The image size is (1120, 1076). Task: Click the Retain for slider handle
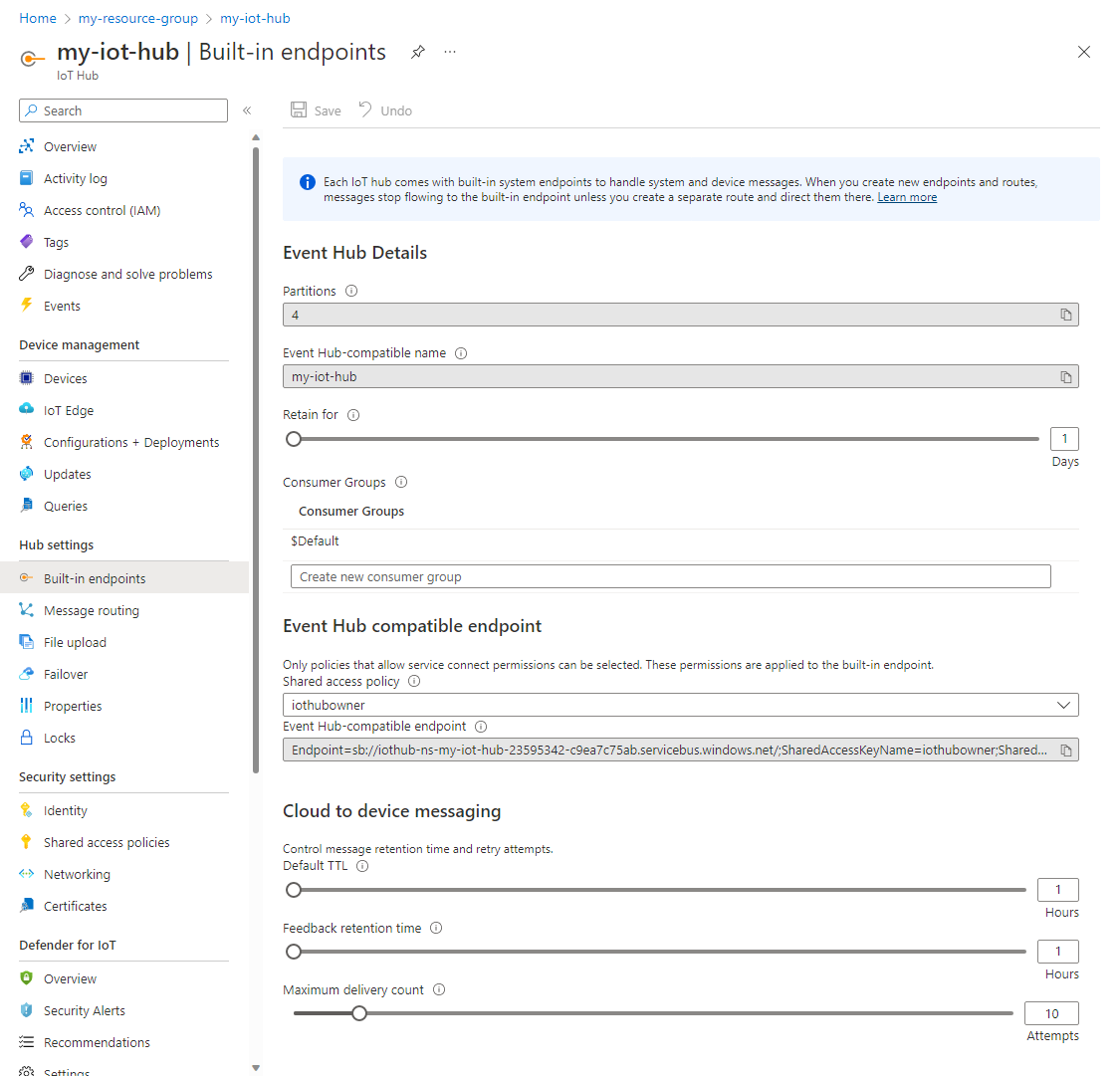[294, 439]
